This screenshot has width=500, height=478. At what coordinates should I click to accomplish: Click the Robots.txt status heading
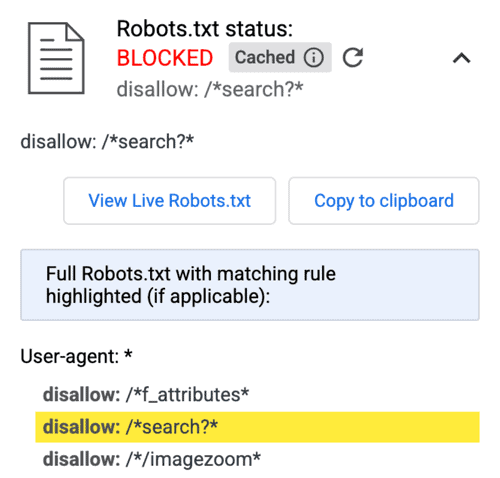click(x=205, y=29)
